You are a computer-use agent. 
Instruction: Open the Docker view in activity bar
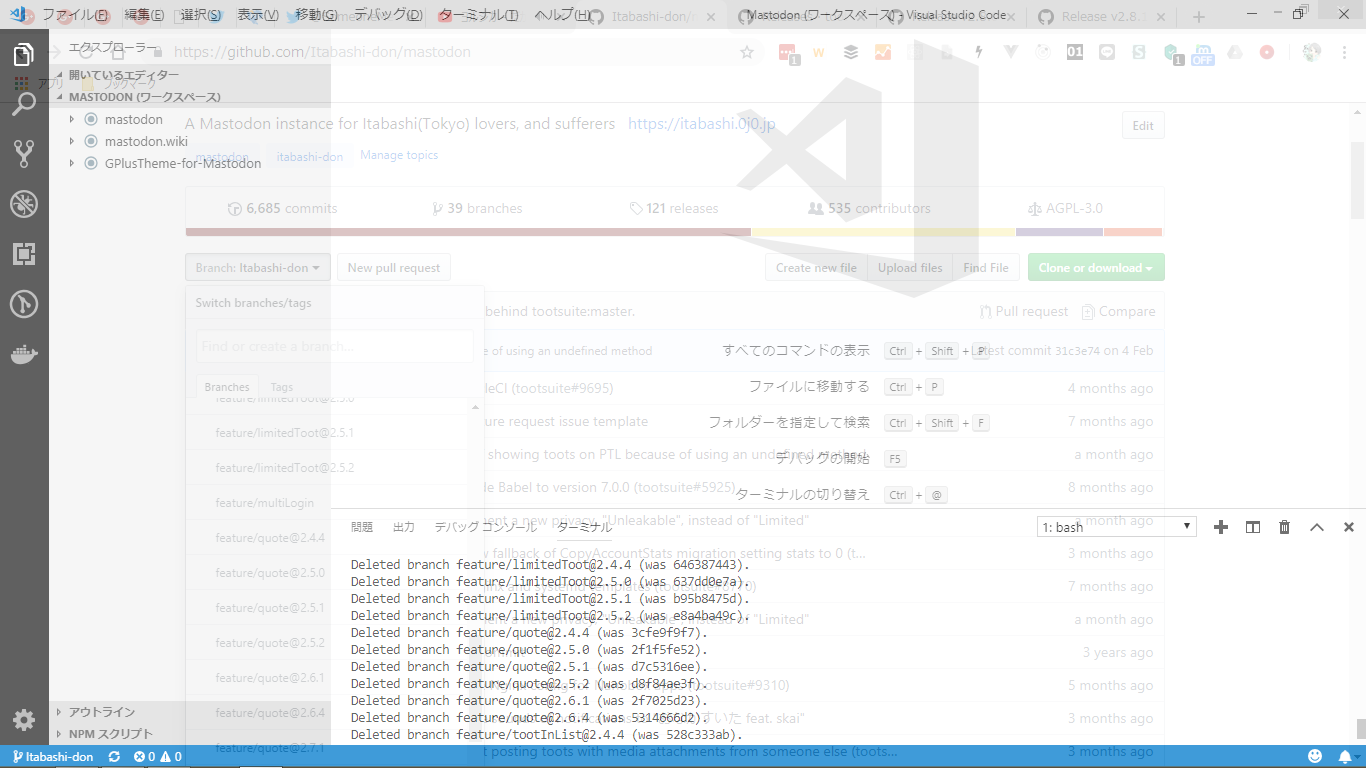pos(24,354)
